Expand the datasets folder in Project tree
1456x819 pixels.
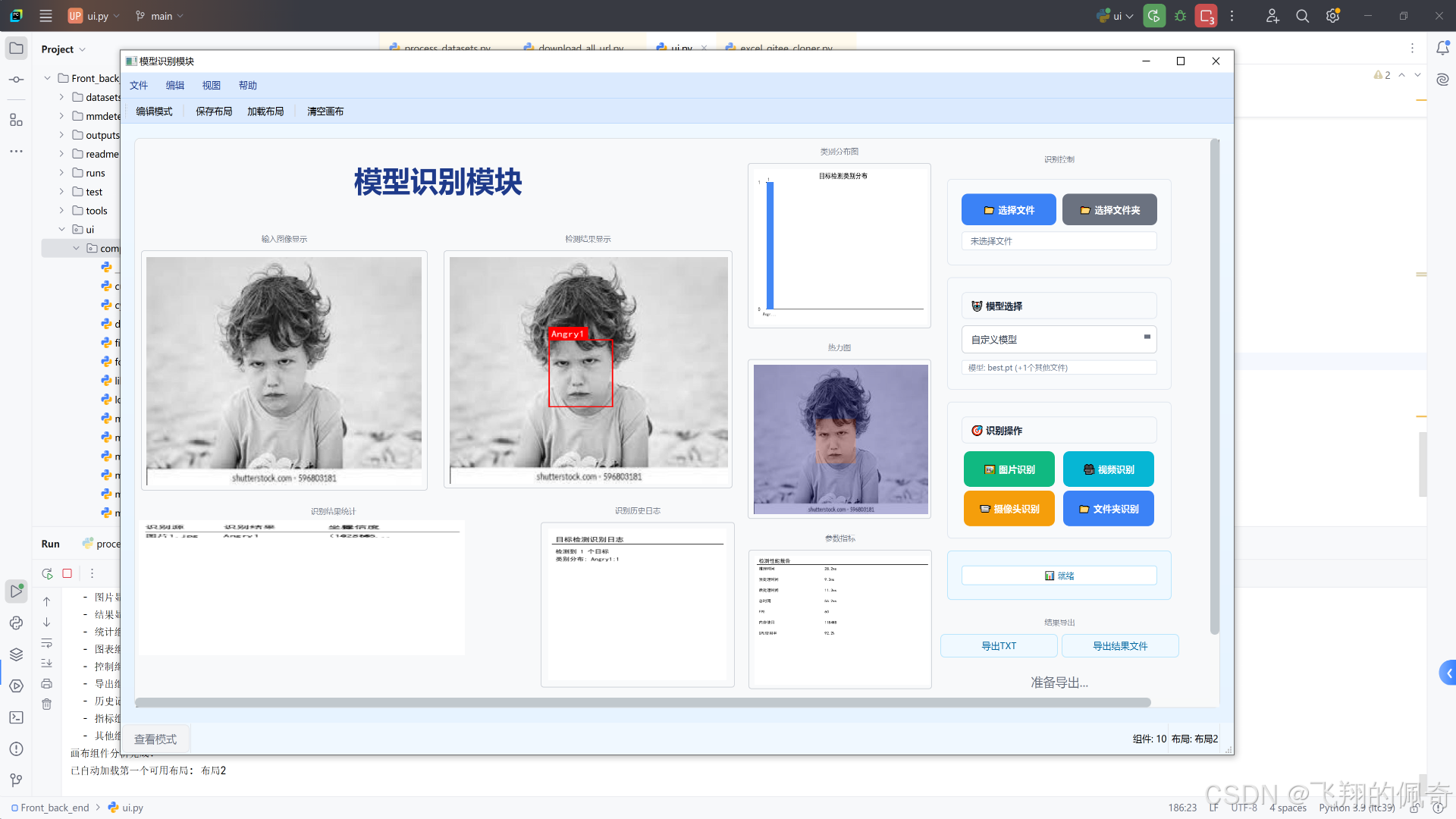click(61, 97)
